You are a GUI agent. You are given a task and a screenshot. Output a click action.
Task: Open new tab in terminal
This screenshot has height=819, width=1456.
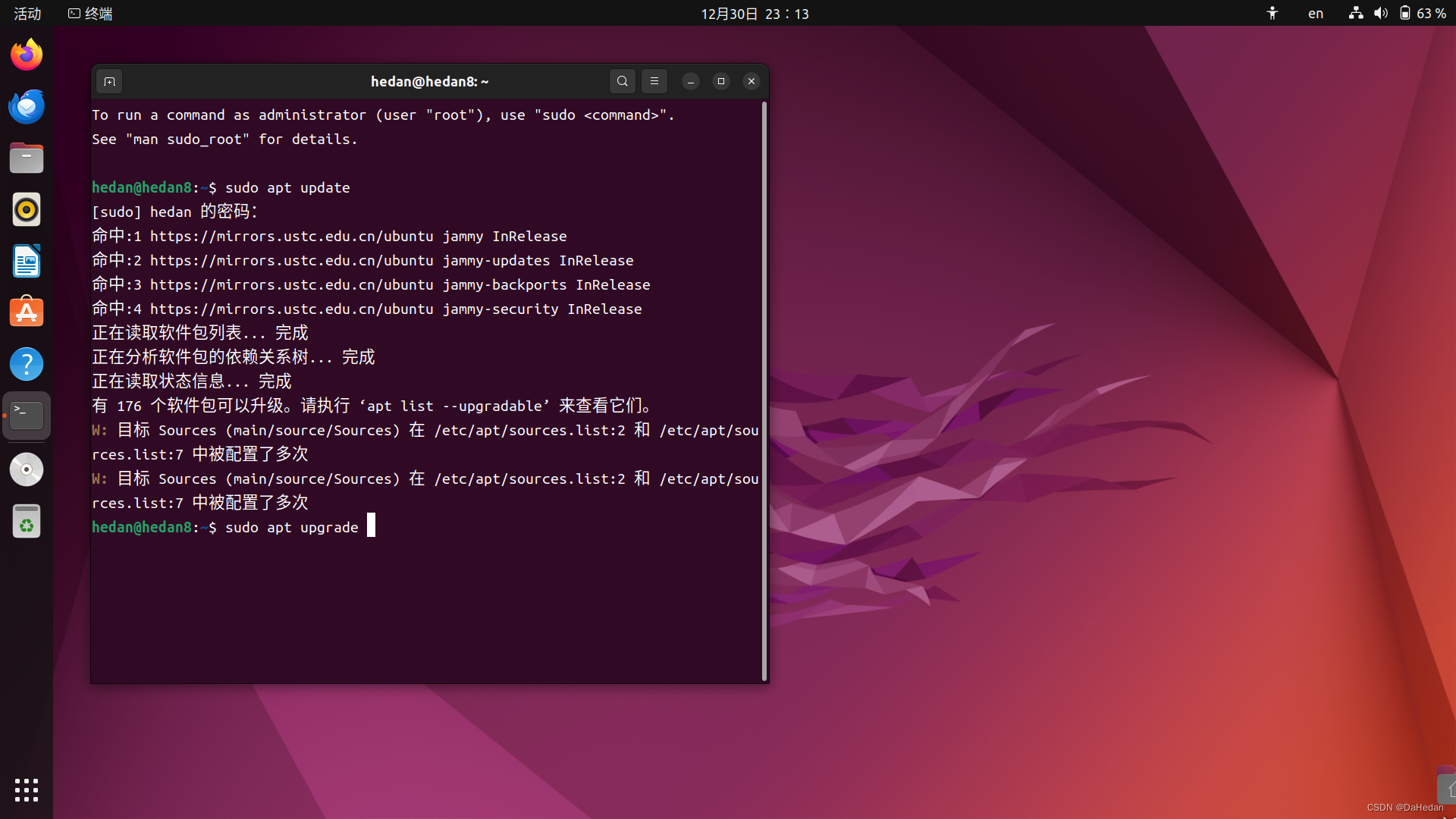(x=109, y=81)
